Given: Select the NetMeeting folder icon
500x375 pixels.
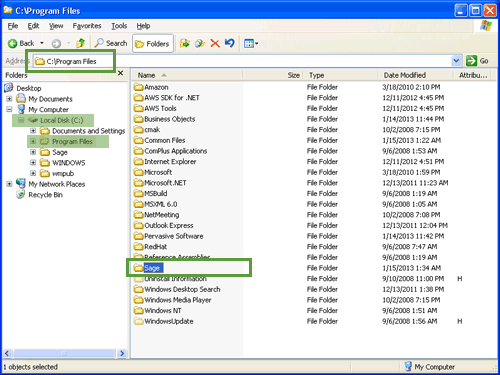Looking at the screenshot, I should [138, 215].
